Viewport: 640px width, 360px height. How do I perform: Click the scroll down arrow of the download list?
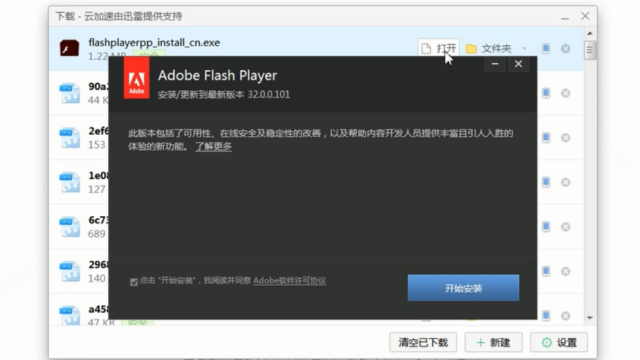[590, 318]
